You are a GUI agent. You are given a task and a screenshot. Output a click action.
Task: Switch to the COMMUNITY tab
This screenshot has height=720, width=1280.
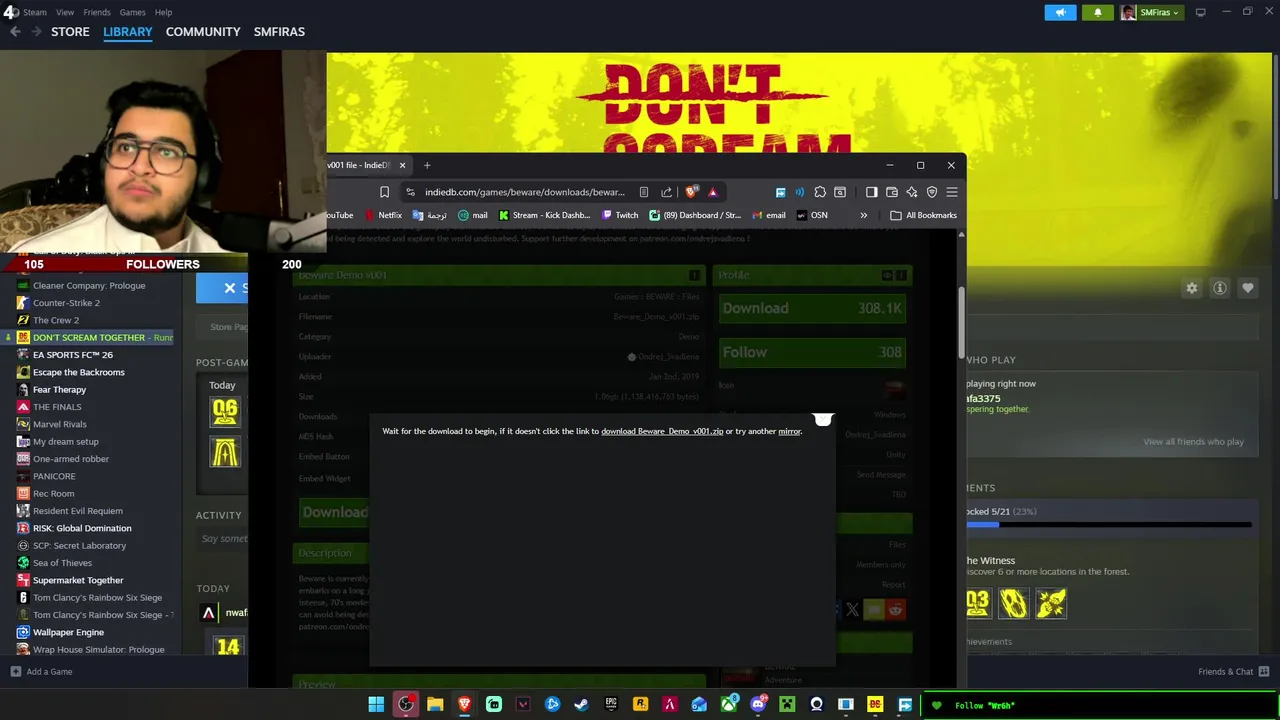click(203, 32)
